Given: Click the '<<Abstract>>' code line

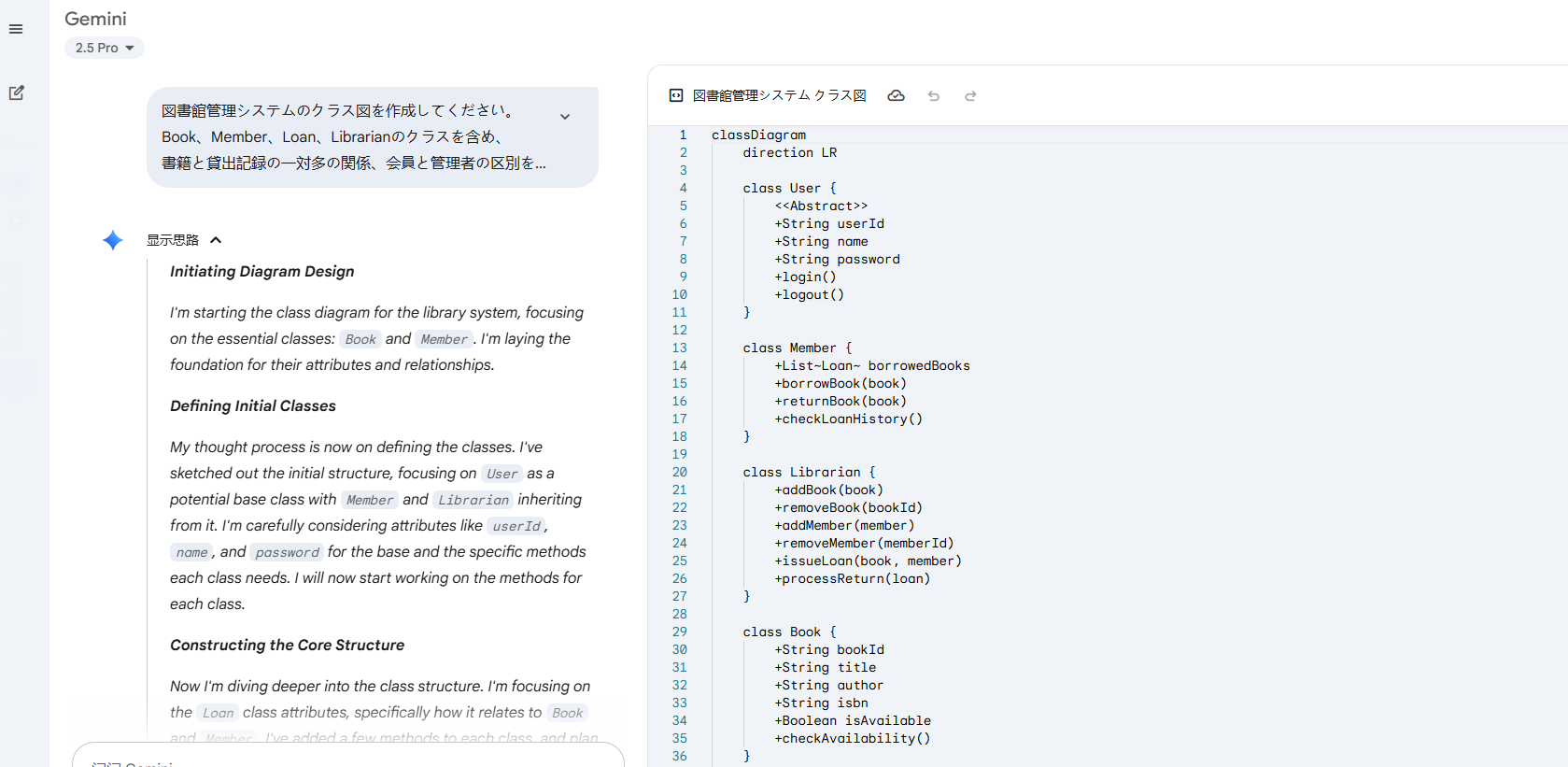Looking at the screenshot, I should coord(821,206).
